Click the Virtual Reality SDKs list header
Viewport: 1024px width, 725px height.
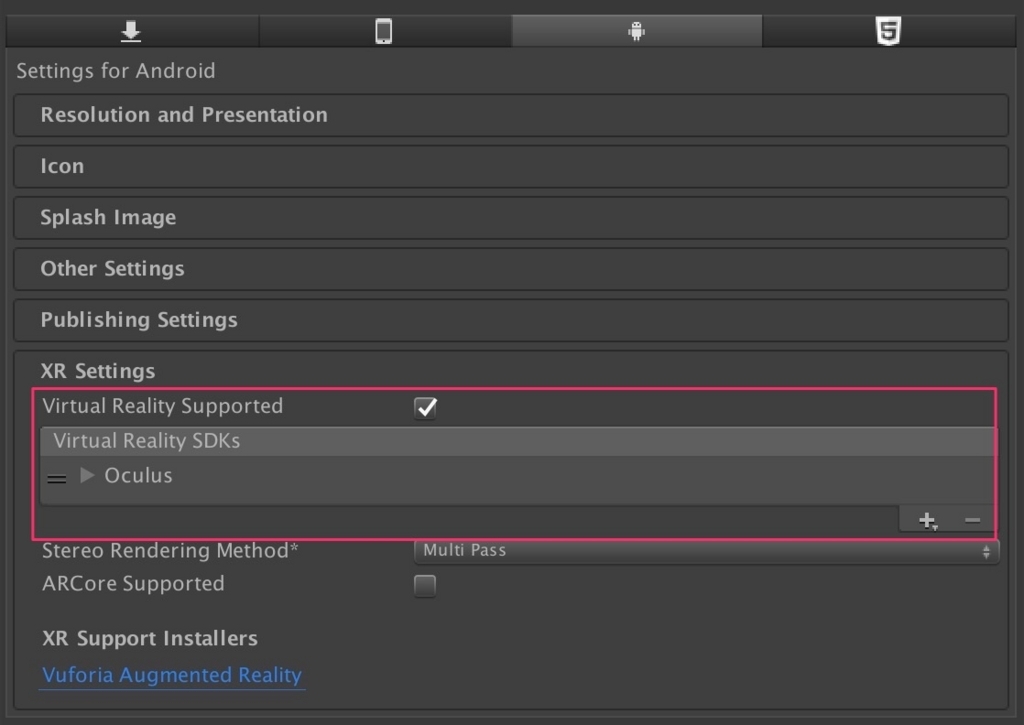147,441
